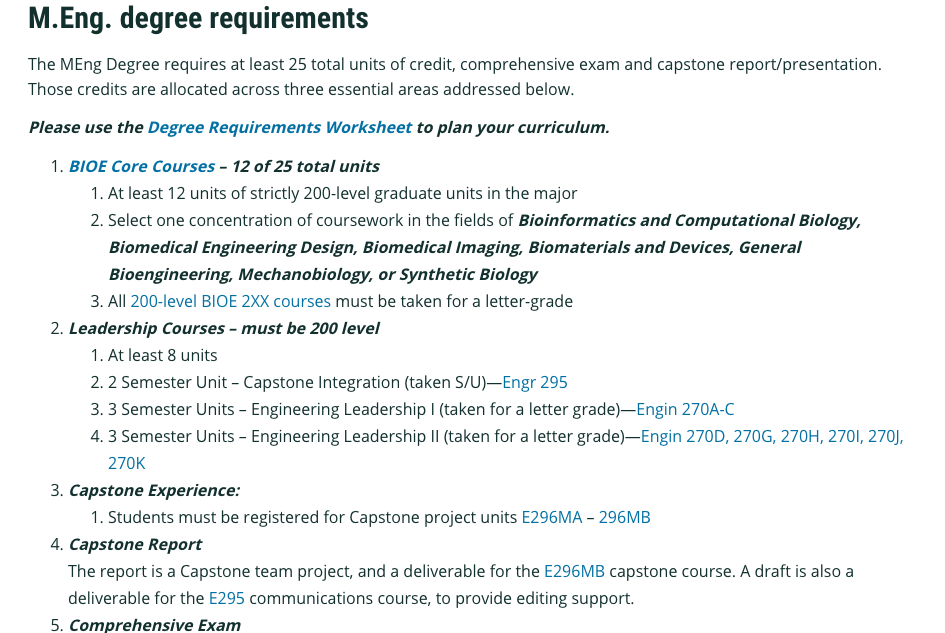Select the Capstone Experience list heading

[x=154, y=490]
